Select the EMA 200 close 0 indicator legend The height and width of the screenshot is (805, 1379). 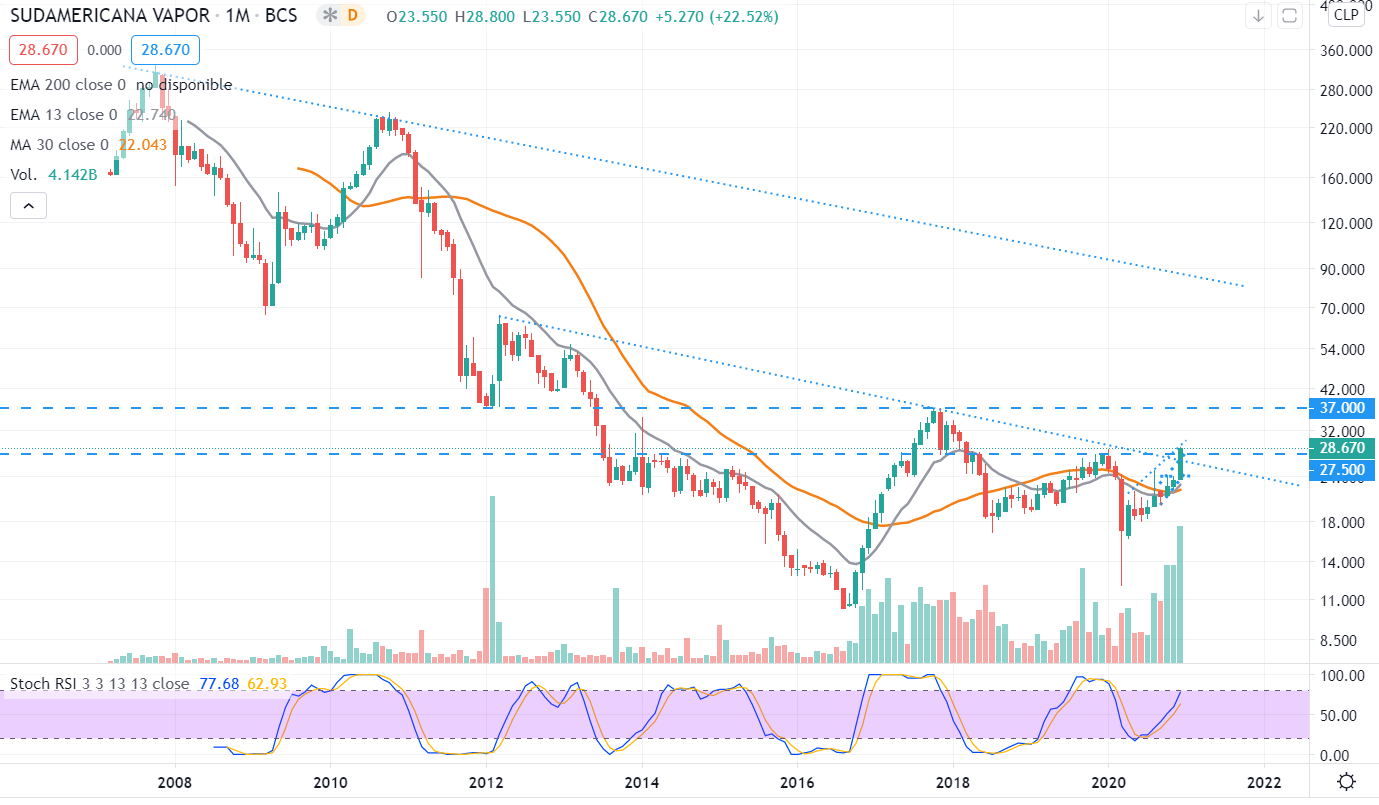(x=68, y=85)
